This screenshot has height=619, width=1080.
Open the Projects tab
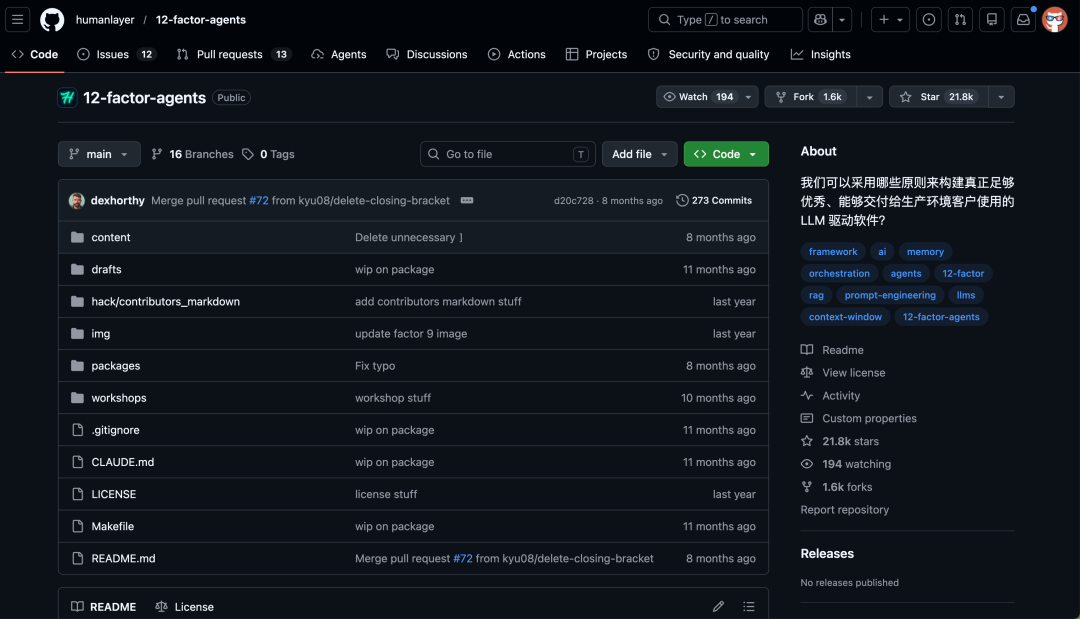click(596, 54)
